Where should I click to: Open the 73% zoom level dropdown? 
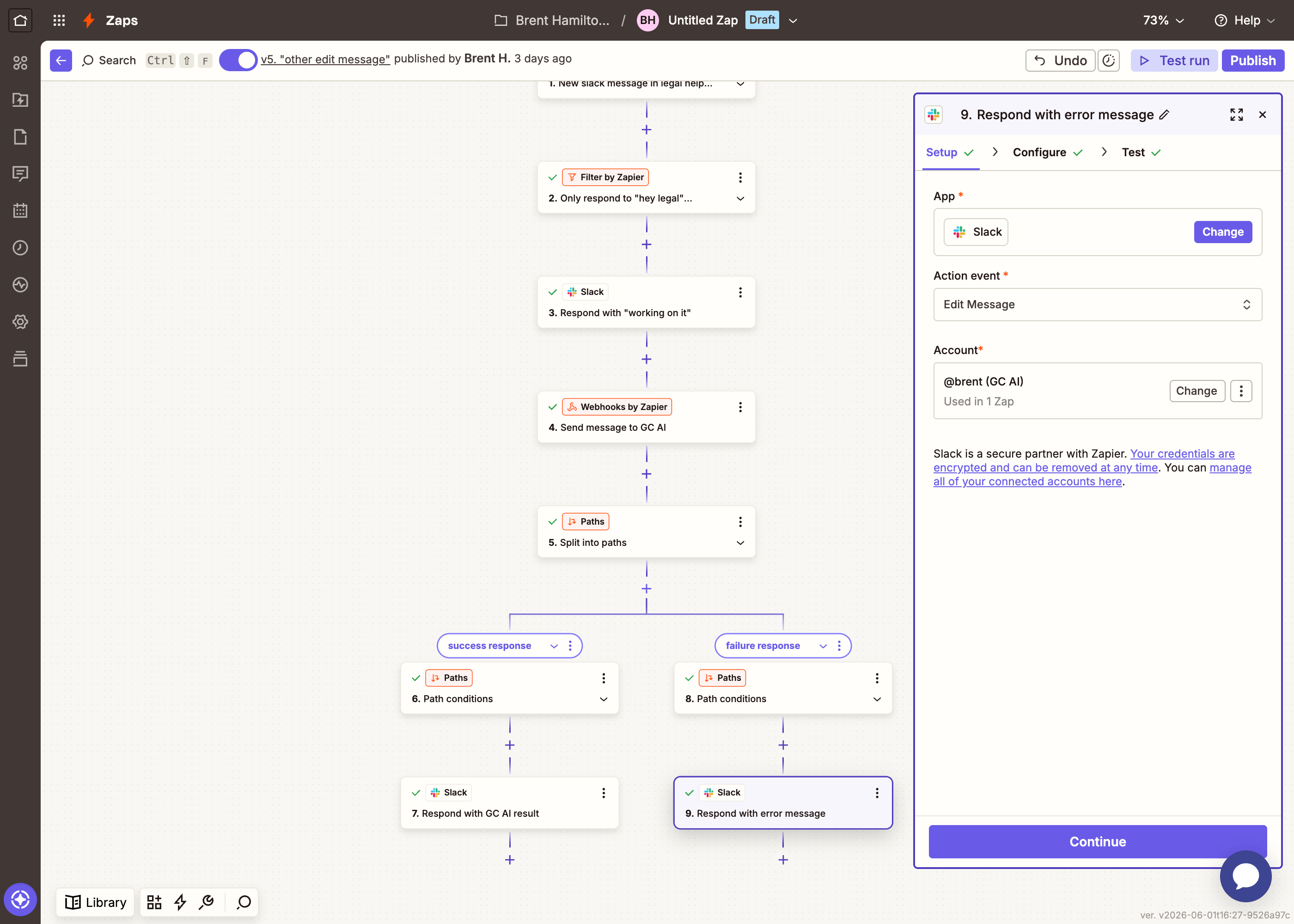[x=1163, y=20]
